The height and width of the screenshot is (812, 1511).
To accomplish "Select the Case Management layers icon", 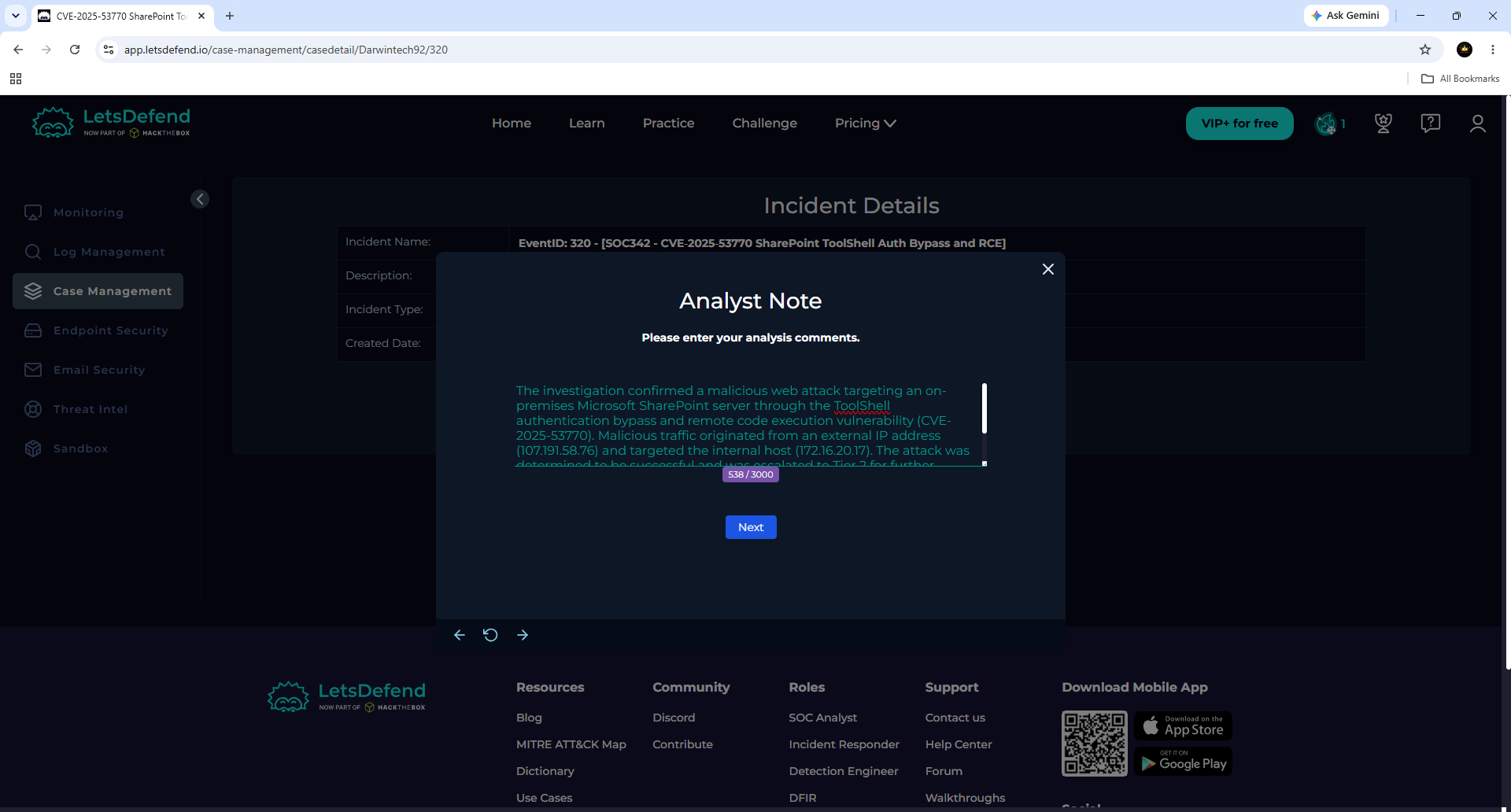I will (x=33, y=291).
